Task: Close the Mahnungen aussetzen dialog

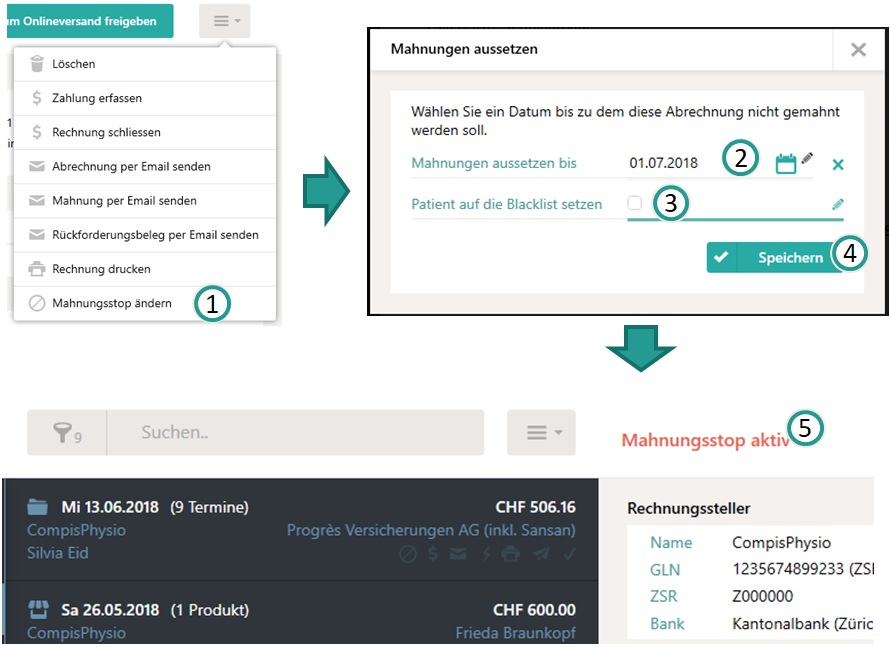Action: [858, 49]
